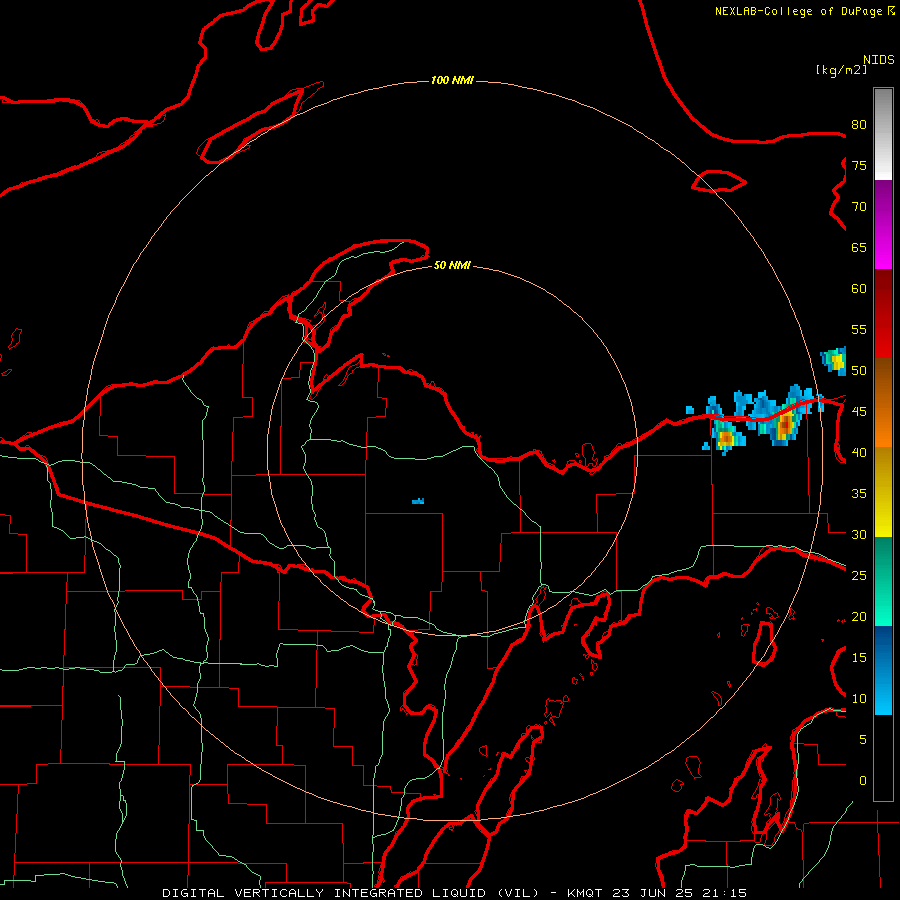Click the scale value 30
The width and height of the screenshot is (900, 900).
point(859,534)
